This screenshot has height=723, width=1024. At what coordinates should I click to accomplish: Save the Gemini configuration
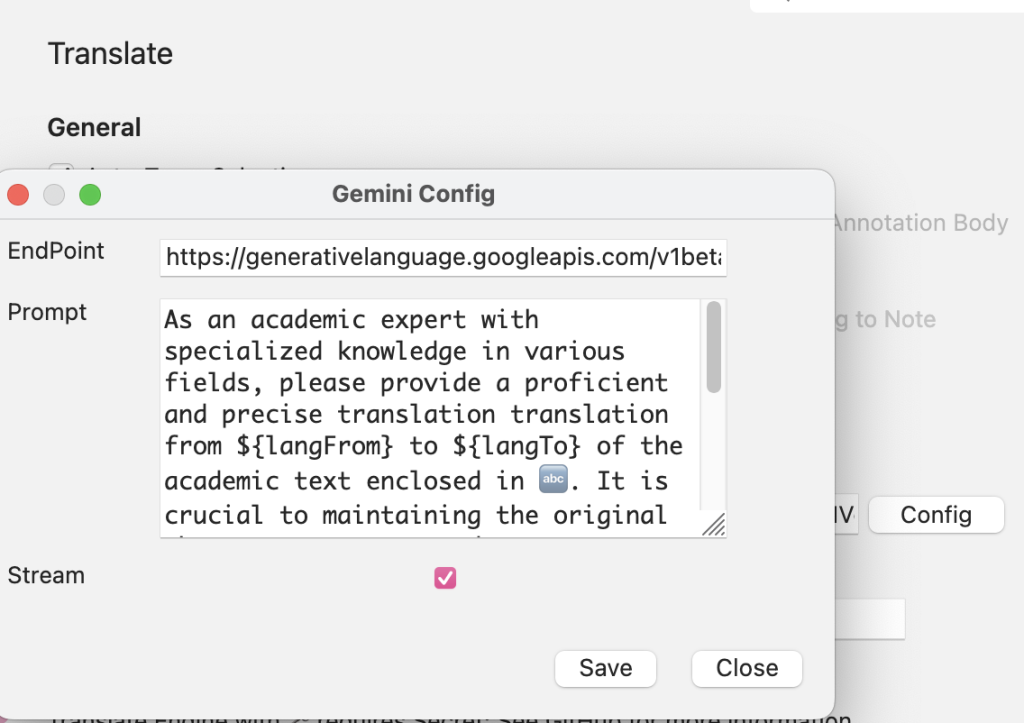[605, 668]
